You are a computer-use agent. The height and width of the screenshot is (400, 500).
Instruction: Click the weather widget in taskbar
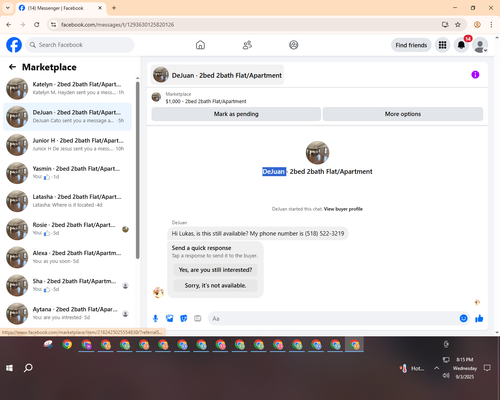click(412, 368)
